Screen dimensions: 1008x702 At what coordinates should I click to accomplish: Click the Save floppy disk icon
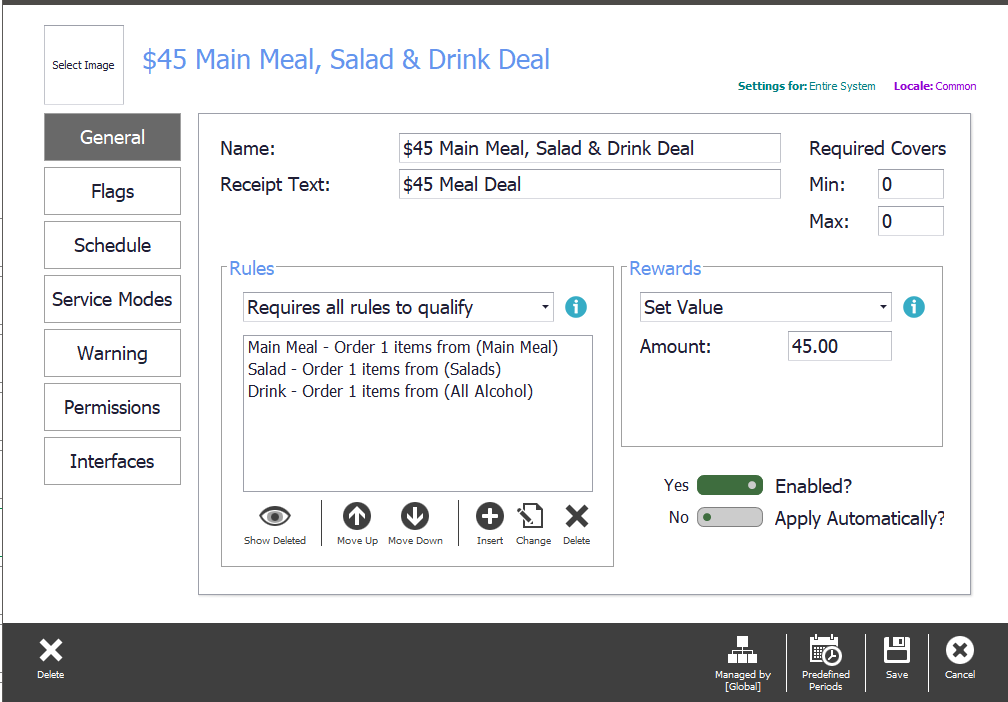(x=896, y=650)
